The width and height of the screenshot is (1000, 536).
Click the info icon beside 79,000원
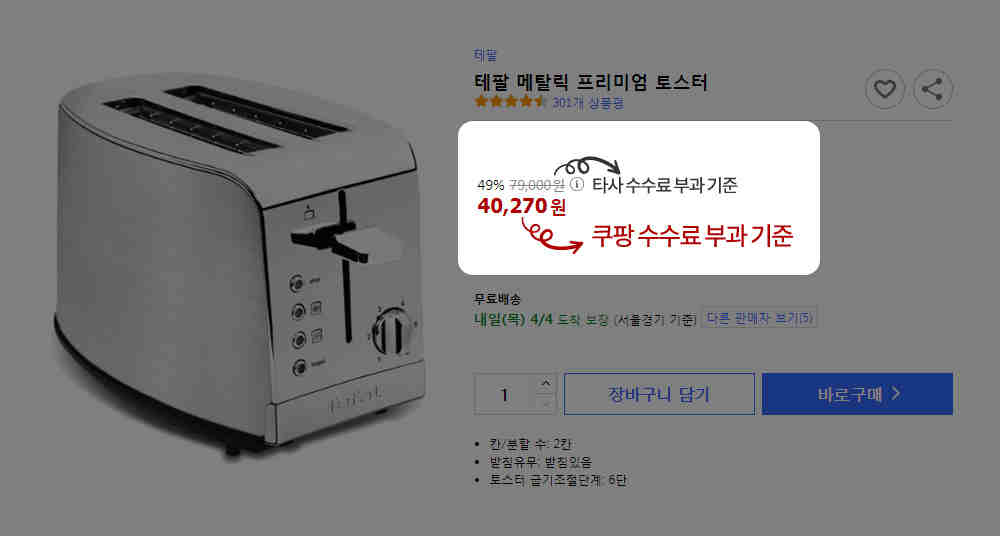(577, 184)
